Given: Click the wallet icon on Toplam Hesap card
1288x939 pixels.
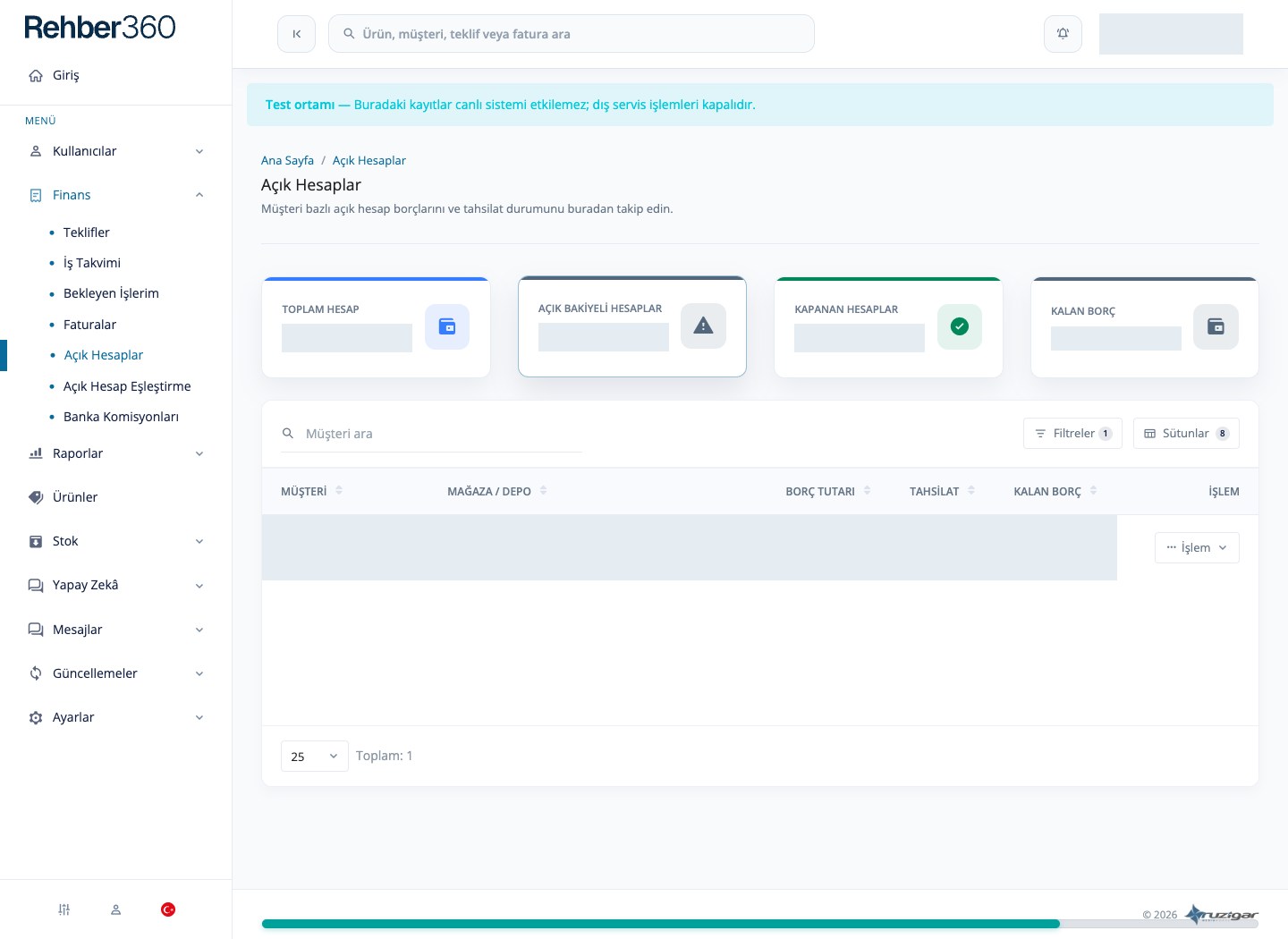Looking at the screenshot, I should coord(447,326).
